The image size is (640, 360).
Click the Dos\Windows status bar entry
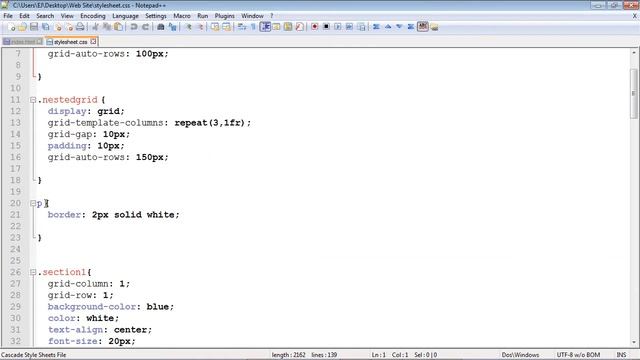pos(520,355)
